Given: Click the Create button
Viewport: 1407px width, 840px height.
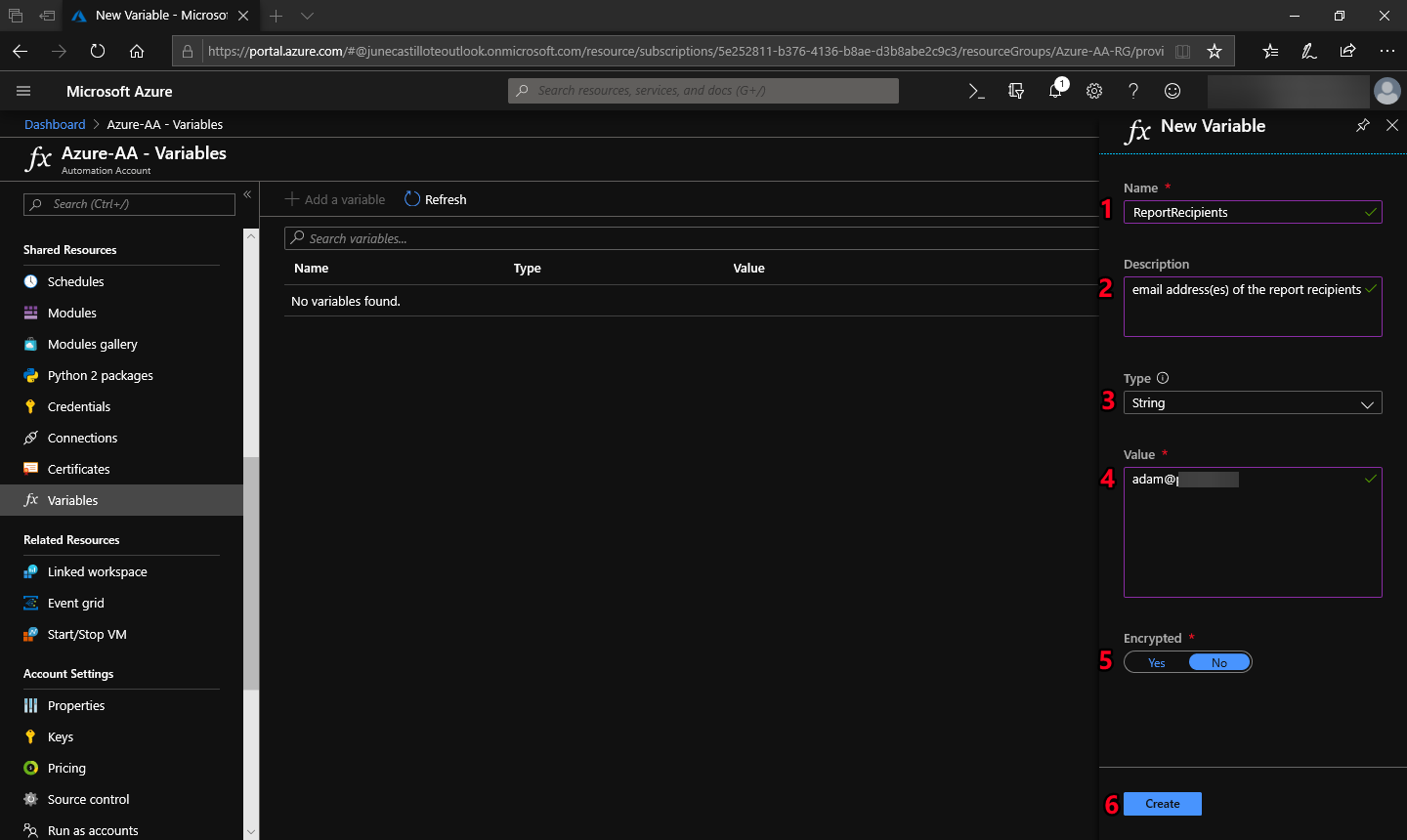Looking at the screenshot, I should pos(1162,803).
